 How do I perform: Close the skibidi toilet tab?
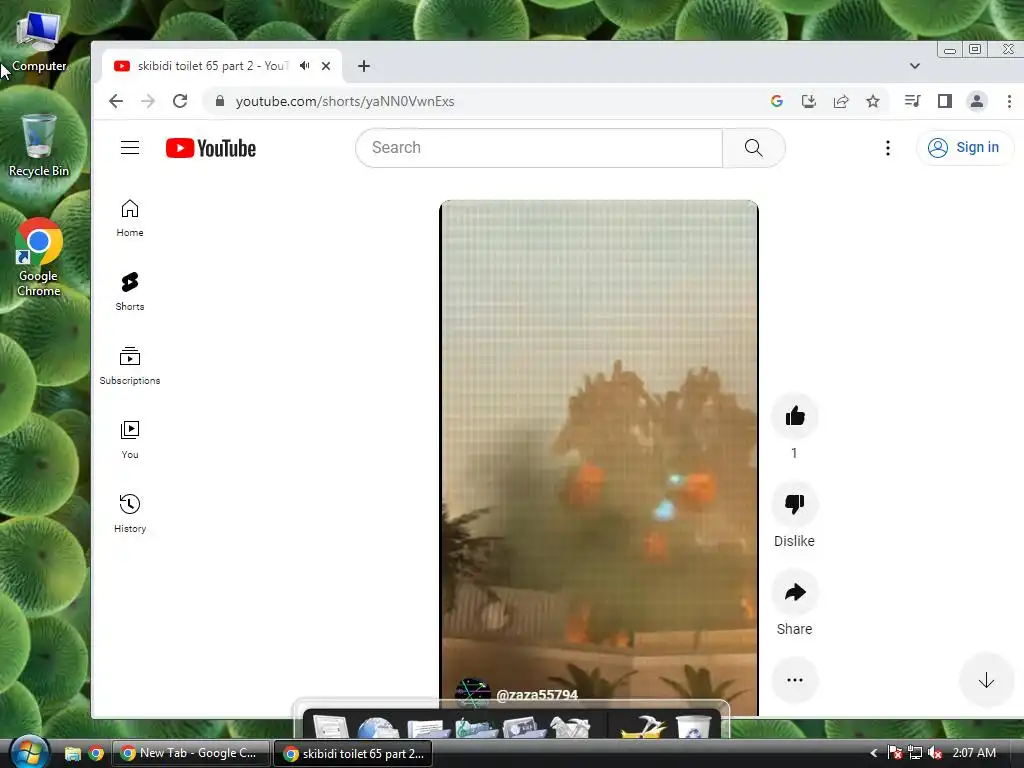326,66
